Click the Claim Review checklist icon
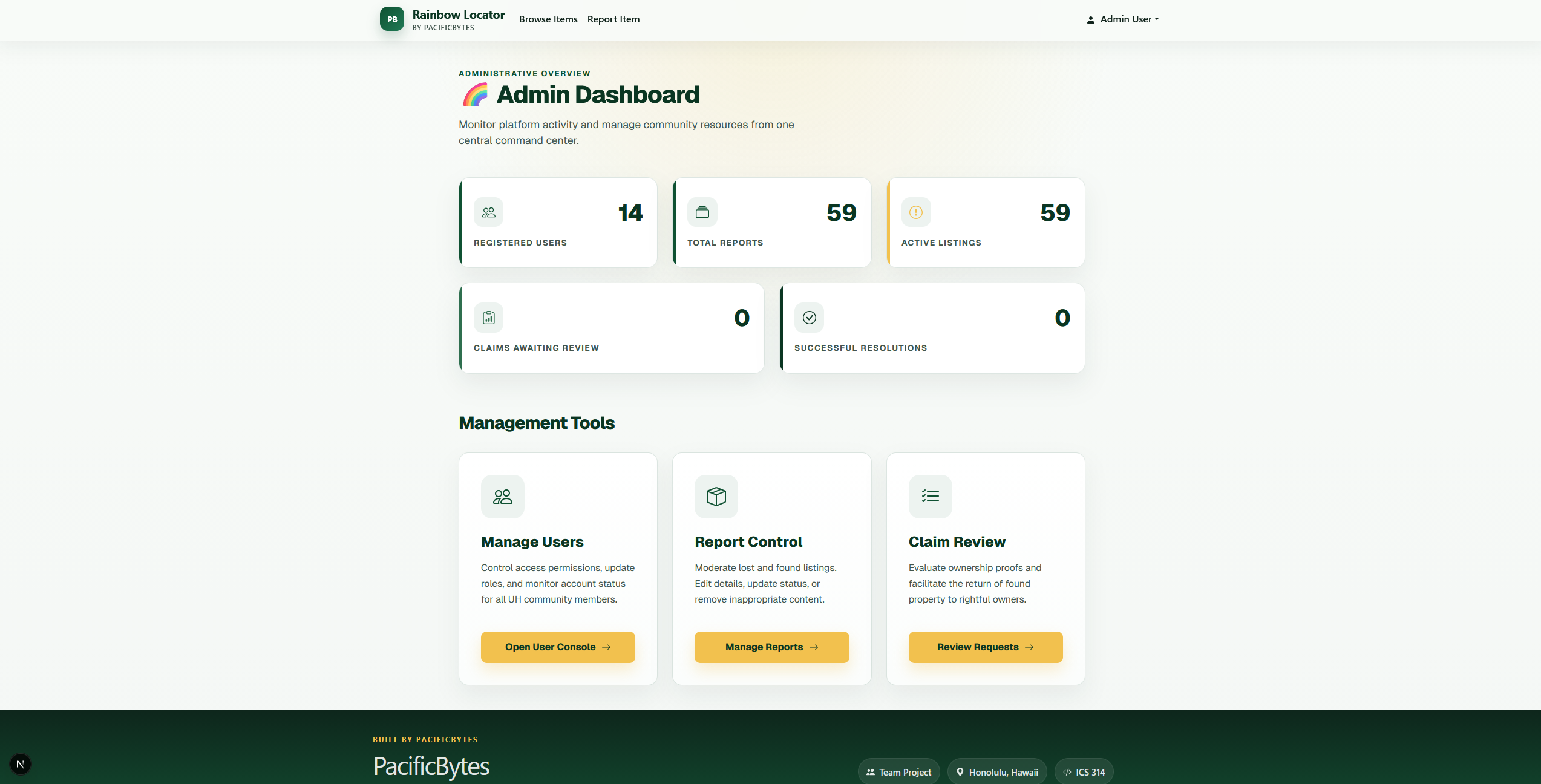 click(930, 497)
